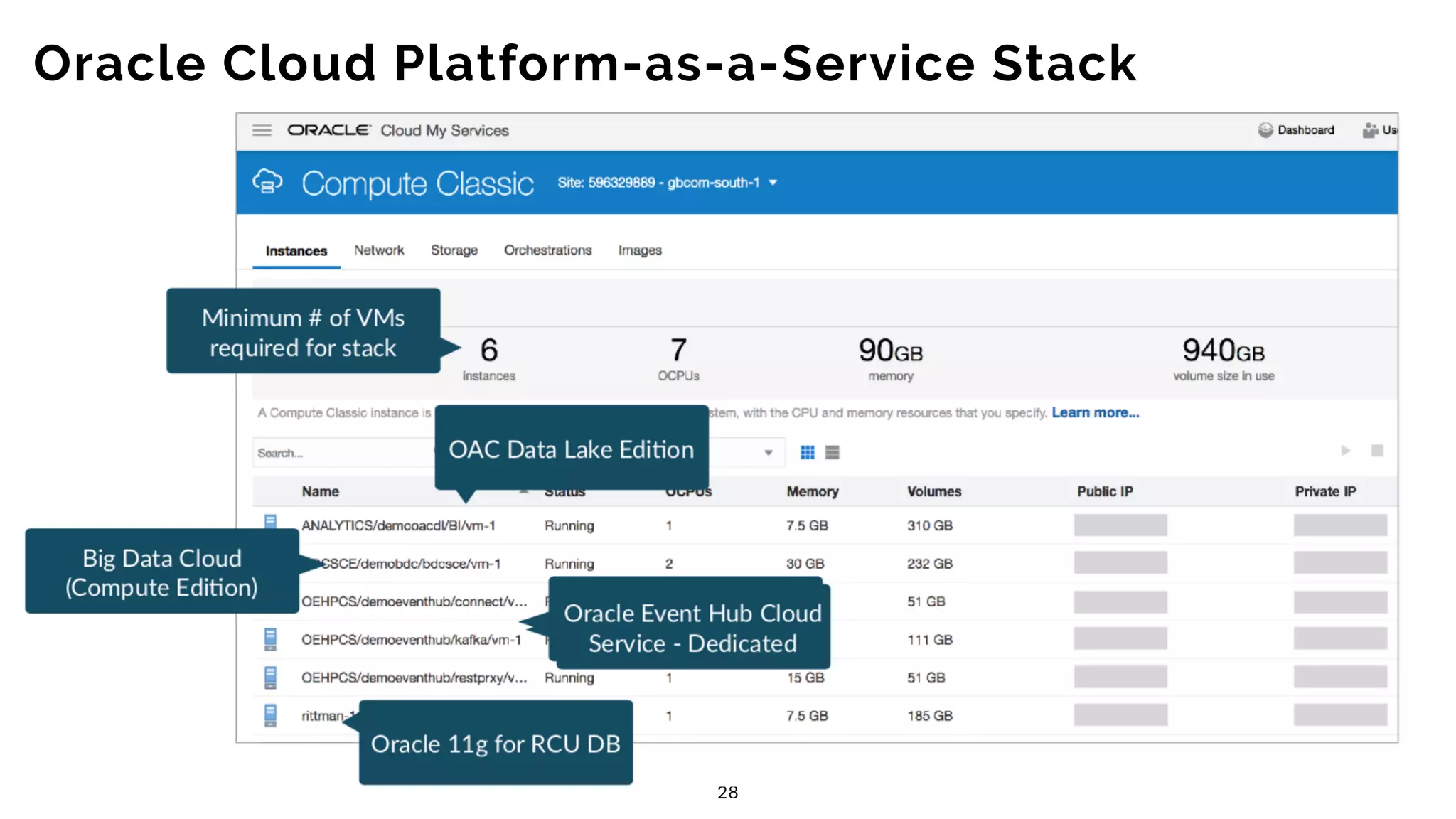The image size is (1456, 819).
Task: Click Private IP cell of rittman row
Action: click(x=1340, y=715)
